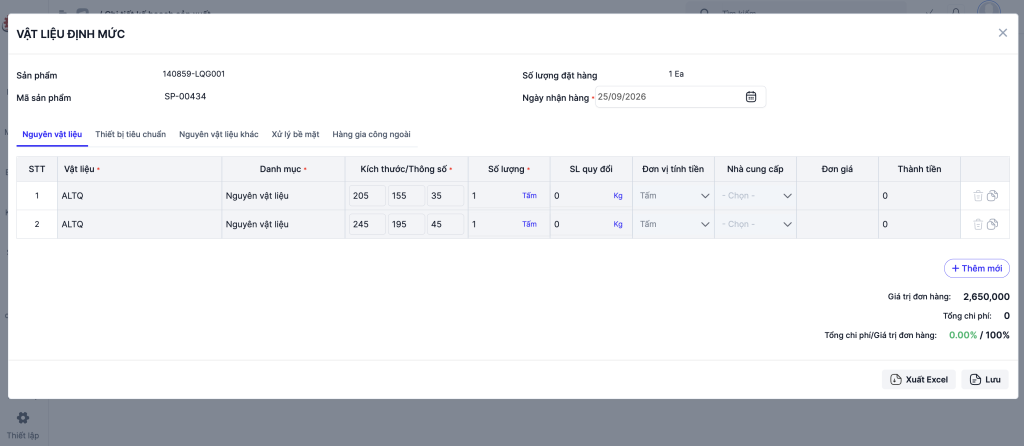Expand Nhà cung cấp dropdown in row 1

[x=756, y=196]
